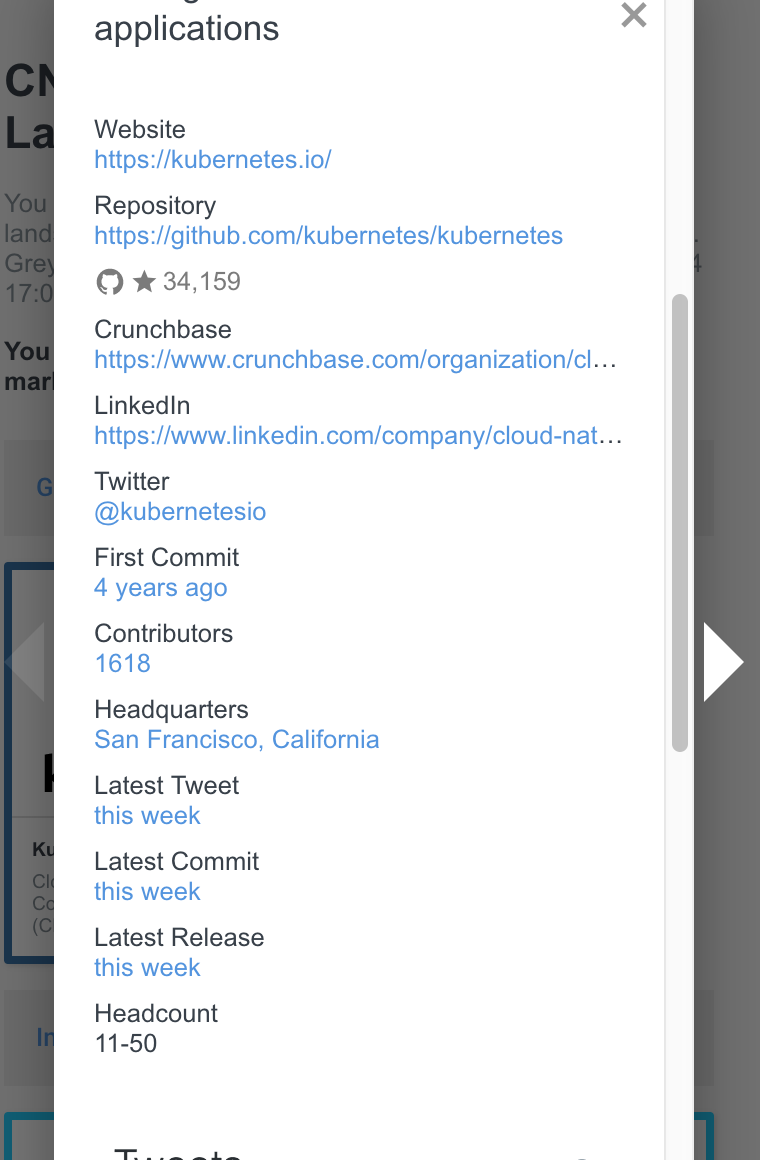The width and height of the screenshot is (760, 1160).
Task: Click the left carousel arrow
Action: (25, 661)
